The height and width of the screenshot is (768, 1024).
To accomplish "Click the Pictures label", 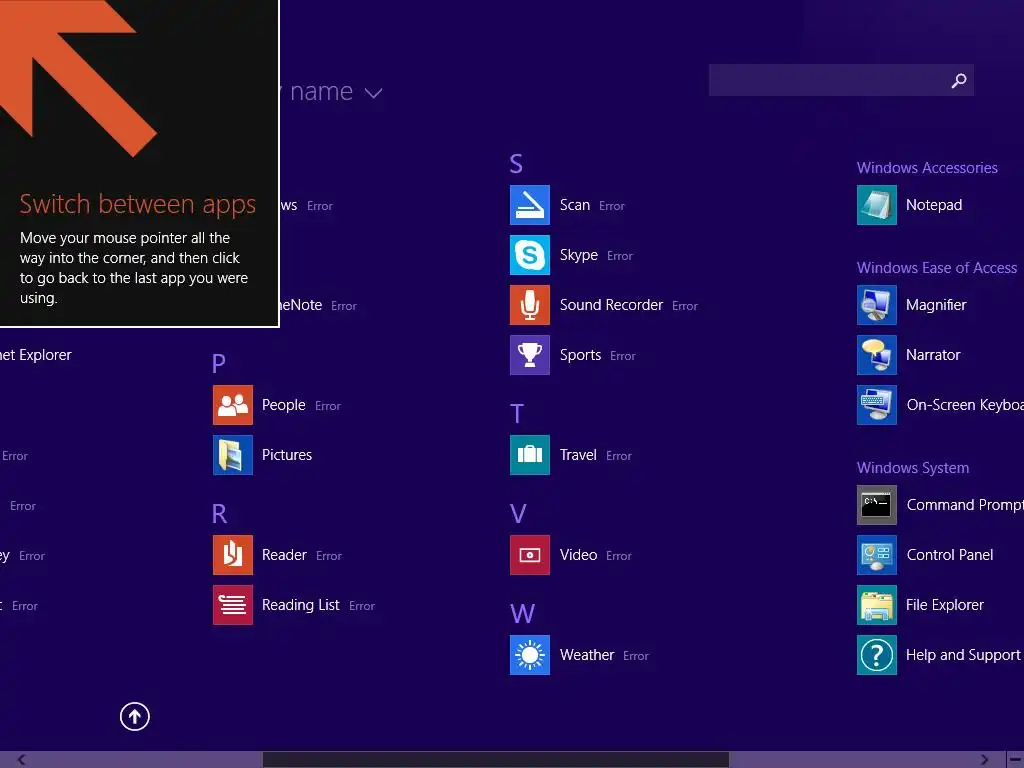I will 287,455.
